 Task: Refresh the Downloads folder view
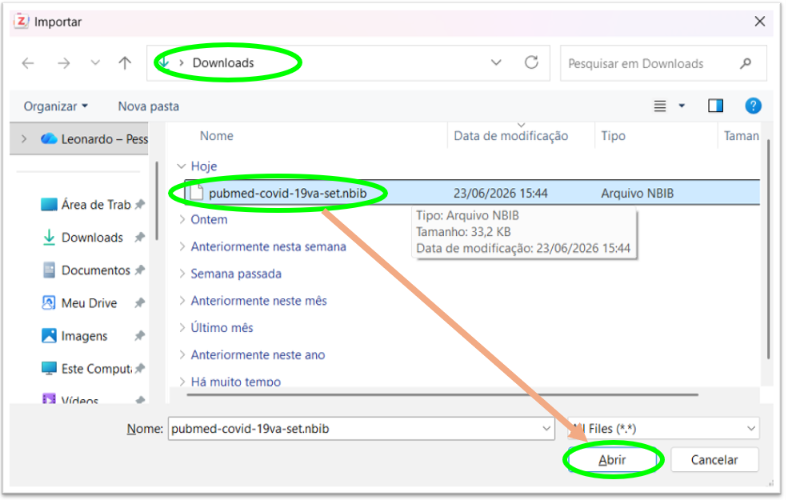coord(531,63)
